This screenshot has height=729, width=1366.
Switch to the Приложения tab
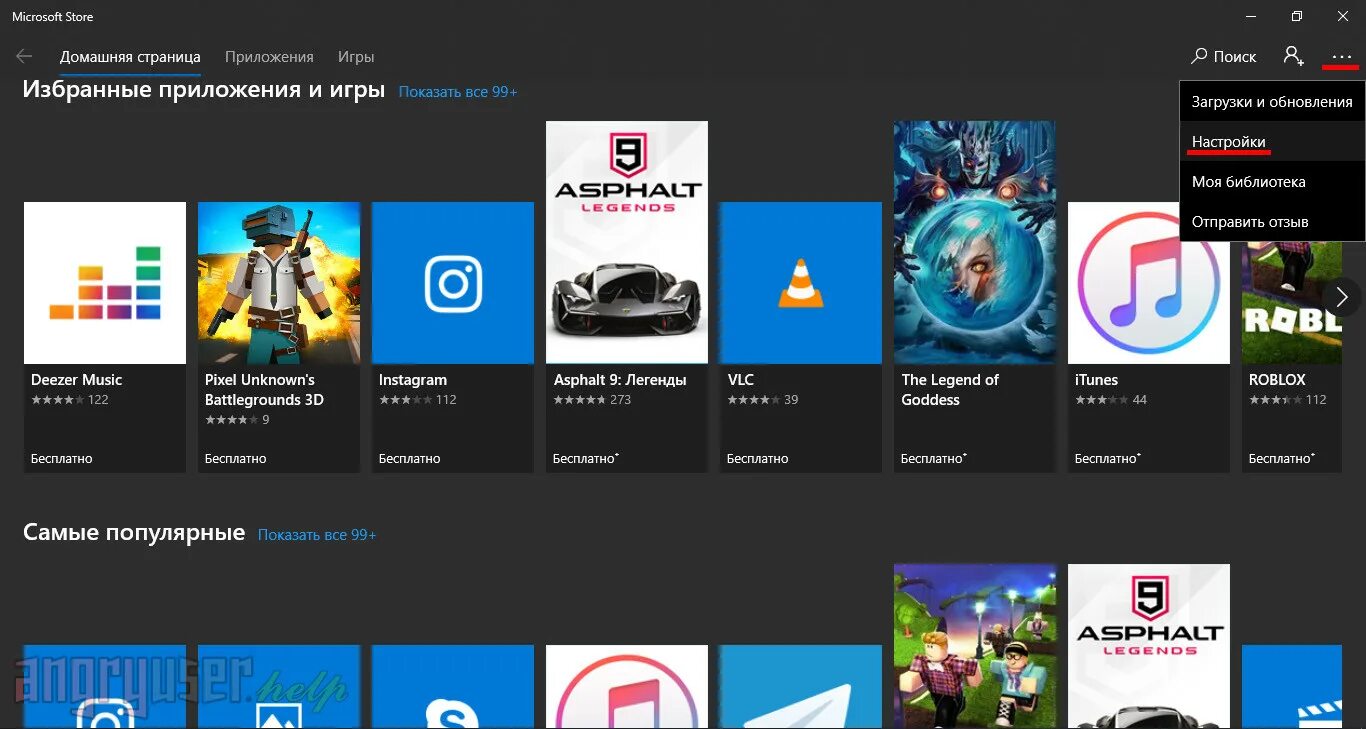[x=269, y=57]
